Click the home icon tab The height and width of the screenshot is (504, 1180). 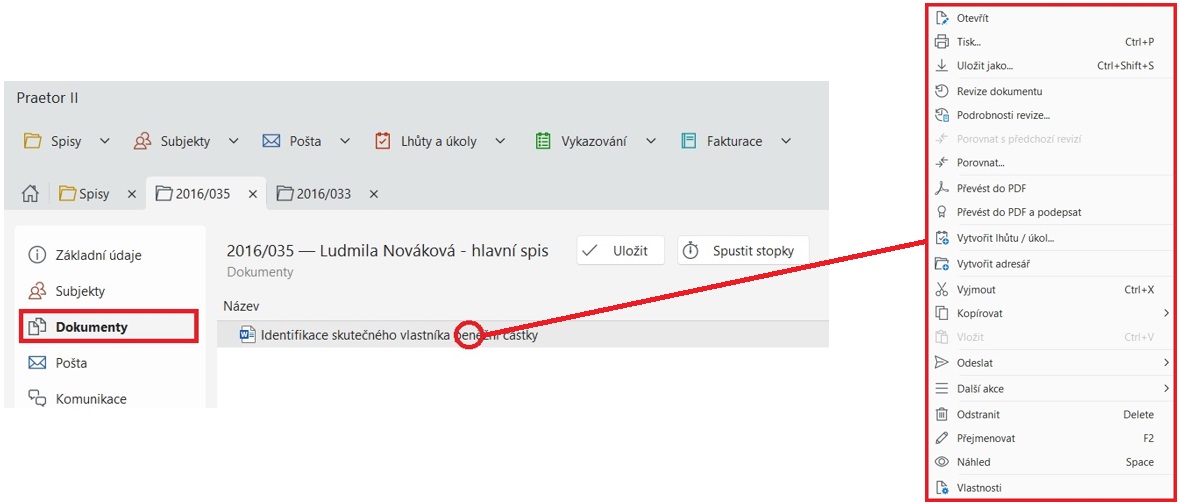[x=29, y=194]
